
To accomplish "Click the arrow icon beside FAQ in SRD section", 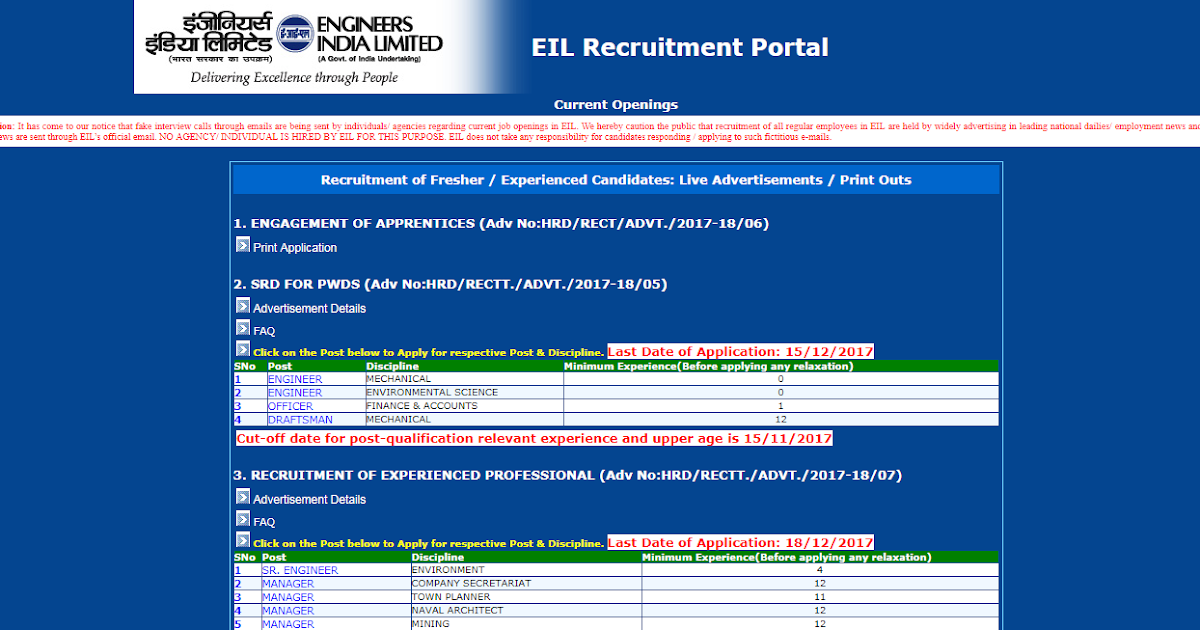I will [243, 327].
